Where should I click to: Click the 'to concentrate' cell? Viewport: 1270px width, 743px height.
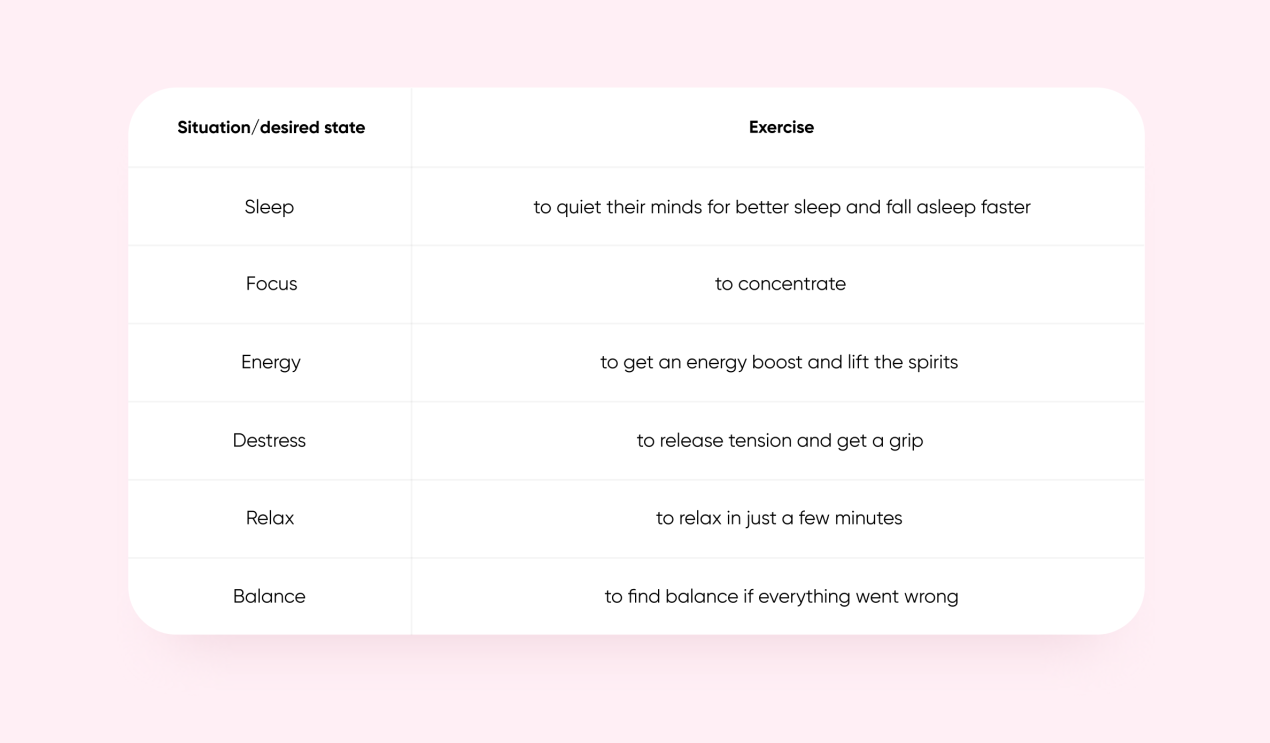(x=780, y=284)
